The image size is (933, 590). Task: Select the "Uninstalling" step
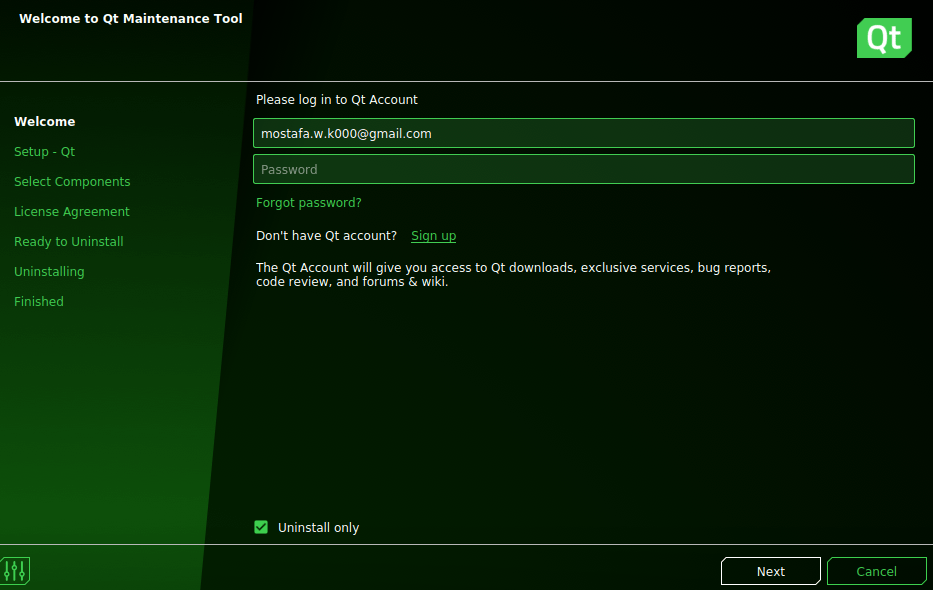pos(49,271)
